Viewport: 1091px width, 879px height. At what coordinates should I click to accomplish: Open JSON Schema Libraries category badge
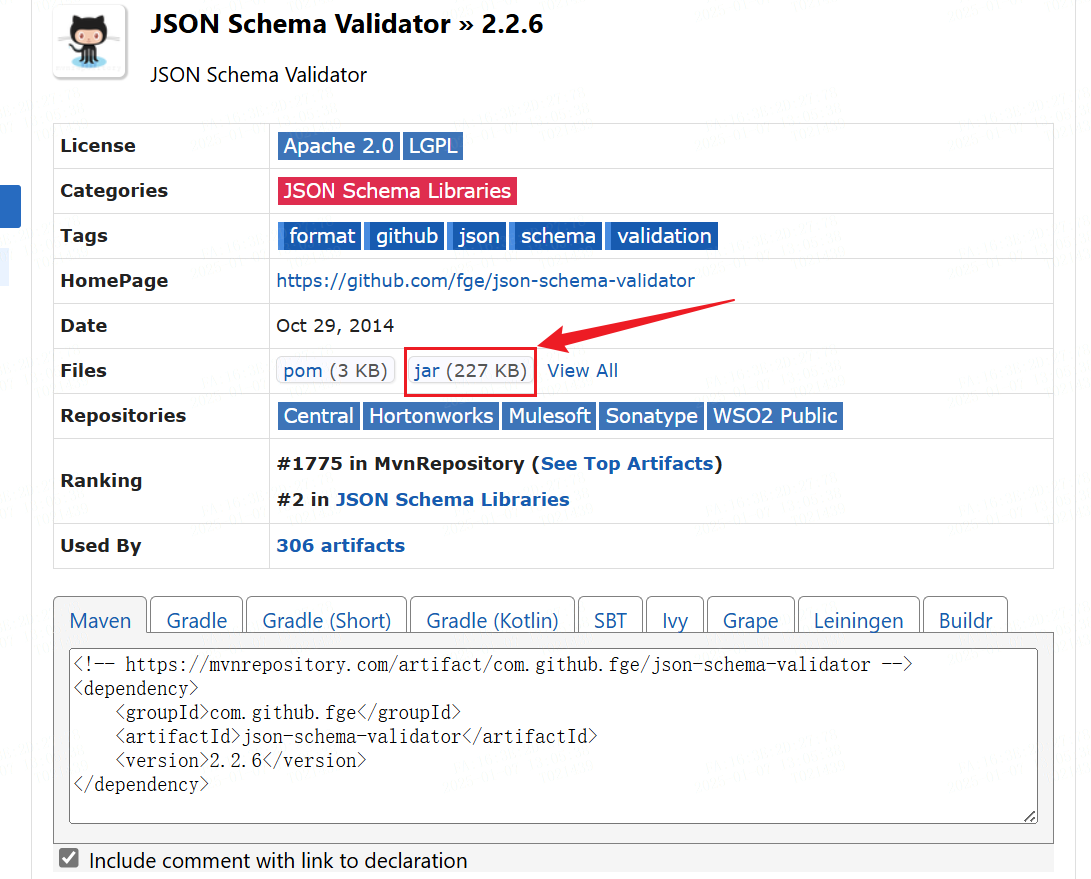tap(397, 191)
